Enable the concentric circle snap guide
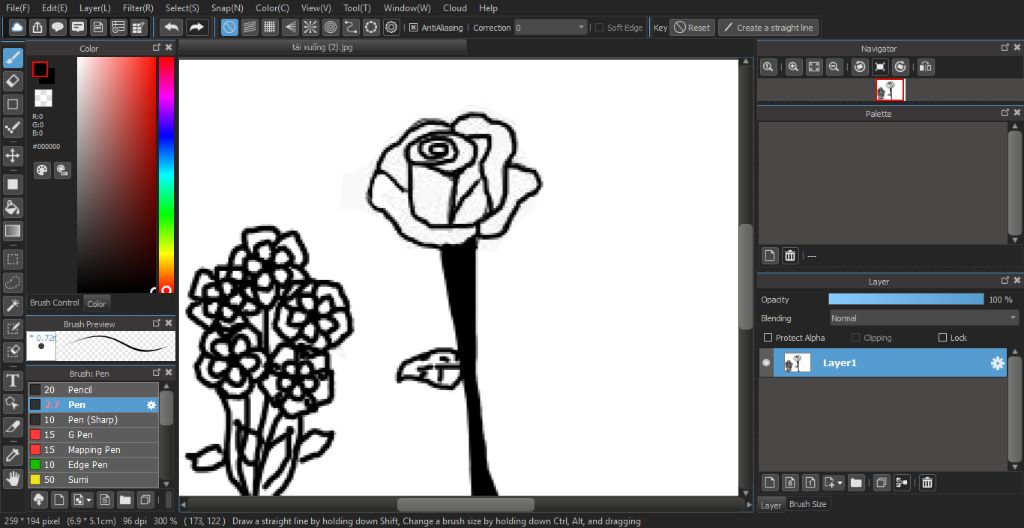1024x528 pixels. point(330,27)
